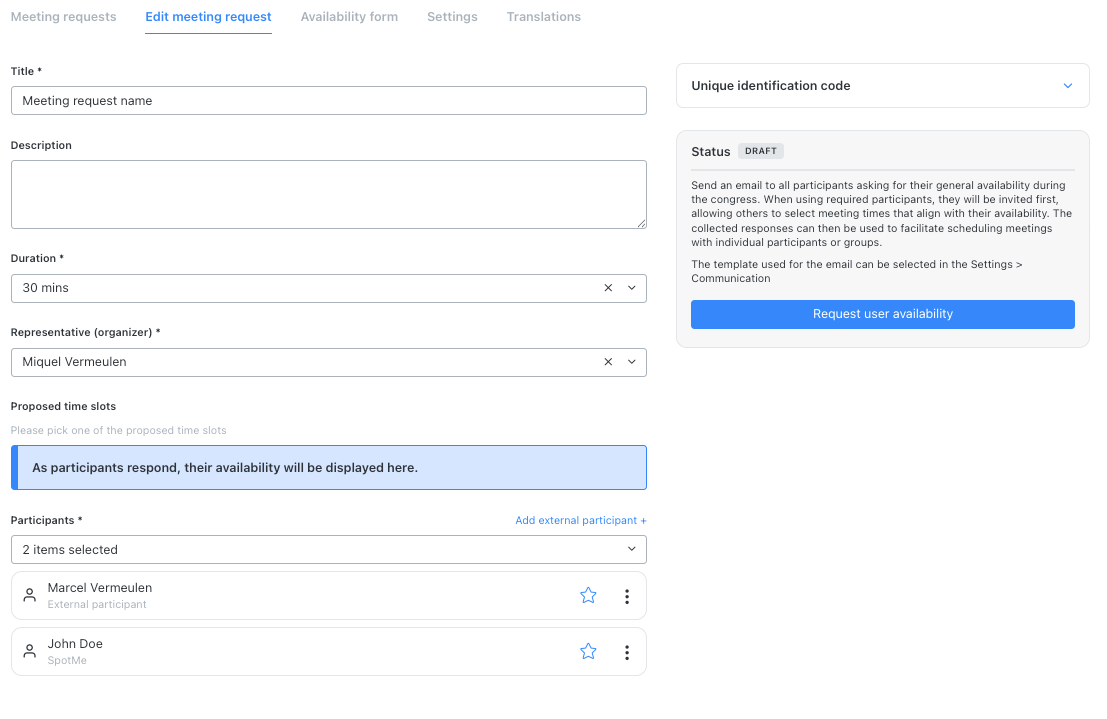Focus the Description text area
This screenshot has height=719, width=1107.
tap(329, 194)
